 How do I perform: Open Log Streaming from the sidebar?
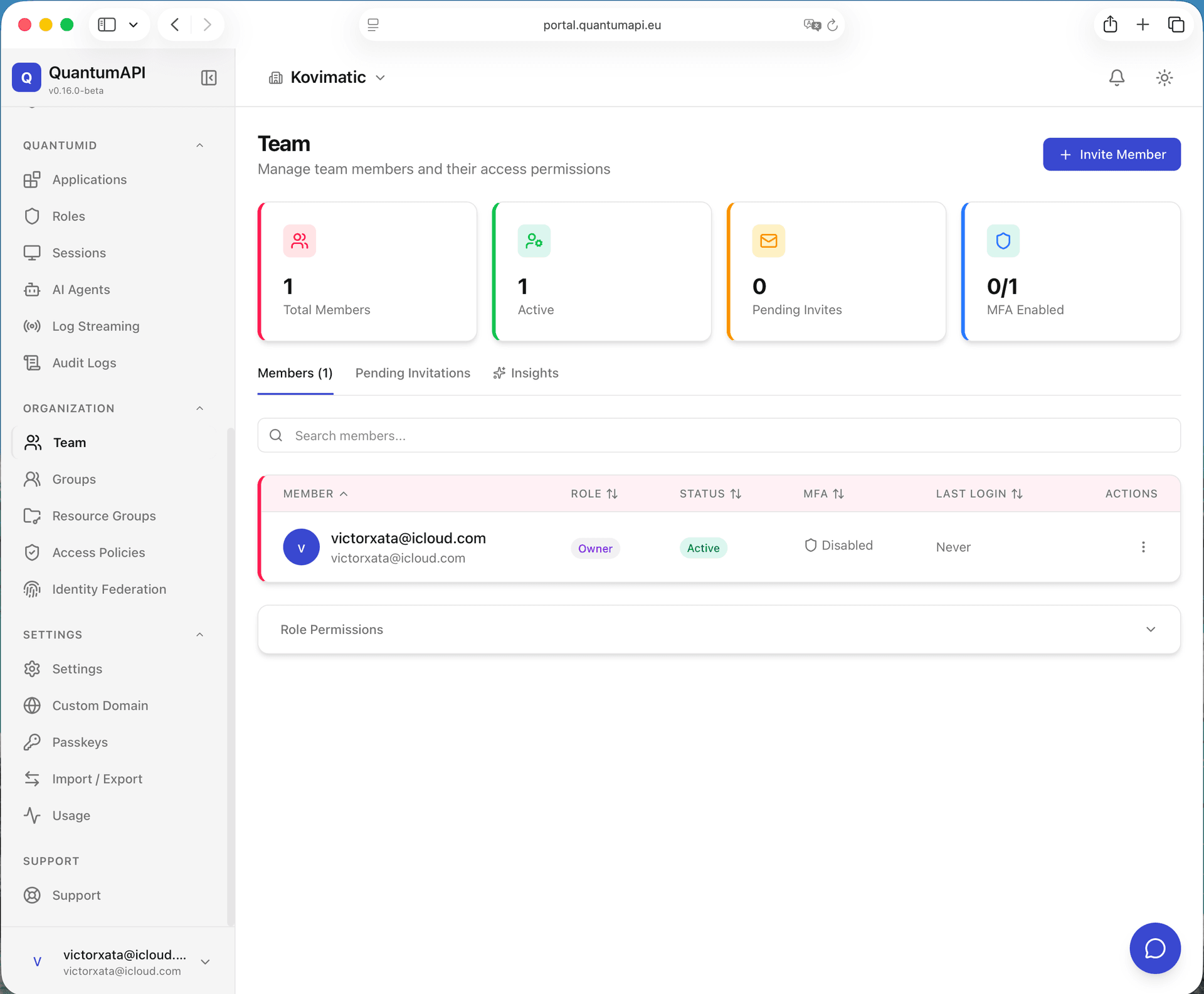point(95,325)
